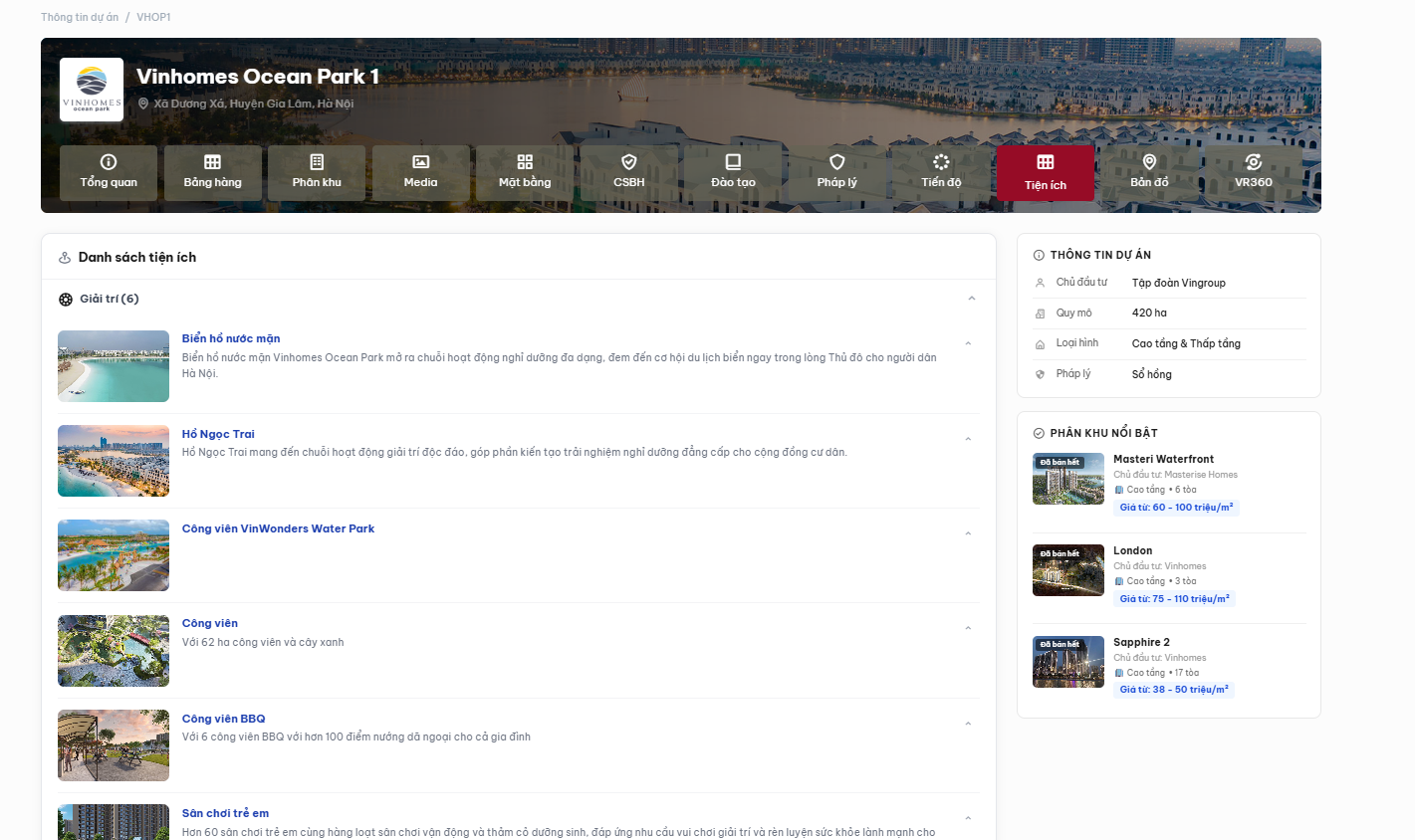Open the Biển hồ nước mặn link
The height and width of the screenshot is (840, 1415).
(x=231, y=338)
